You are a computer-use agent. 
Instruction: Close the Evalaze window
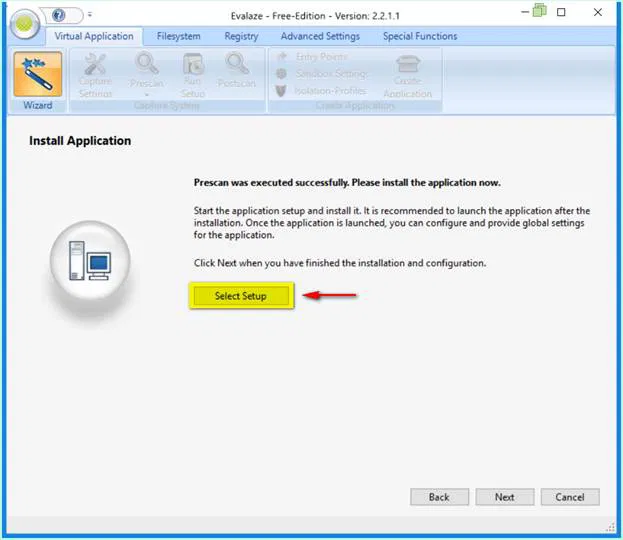tap(598, 12)
